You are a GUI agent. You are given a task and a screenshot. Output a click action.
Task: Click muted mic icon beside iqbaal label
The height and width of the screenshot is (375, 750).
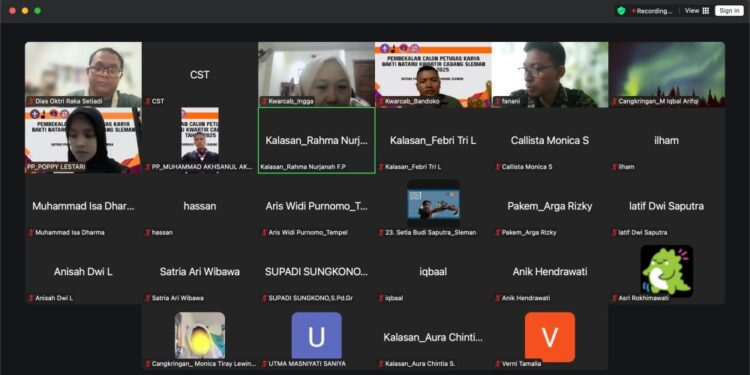[x=381, y=298]
